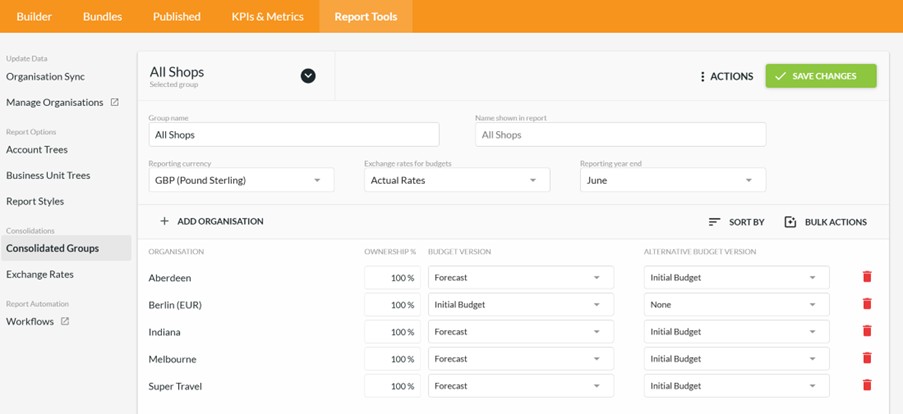Open Exchange rates for budgets dropdown
Image resolution: width=903 pixels, height=414 pixels.
click(457, 180)
